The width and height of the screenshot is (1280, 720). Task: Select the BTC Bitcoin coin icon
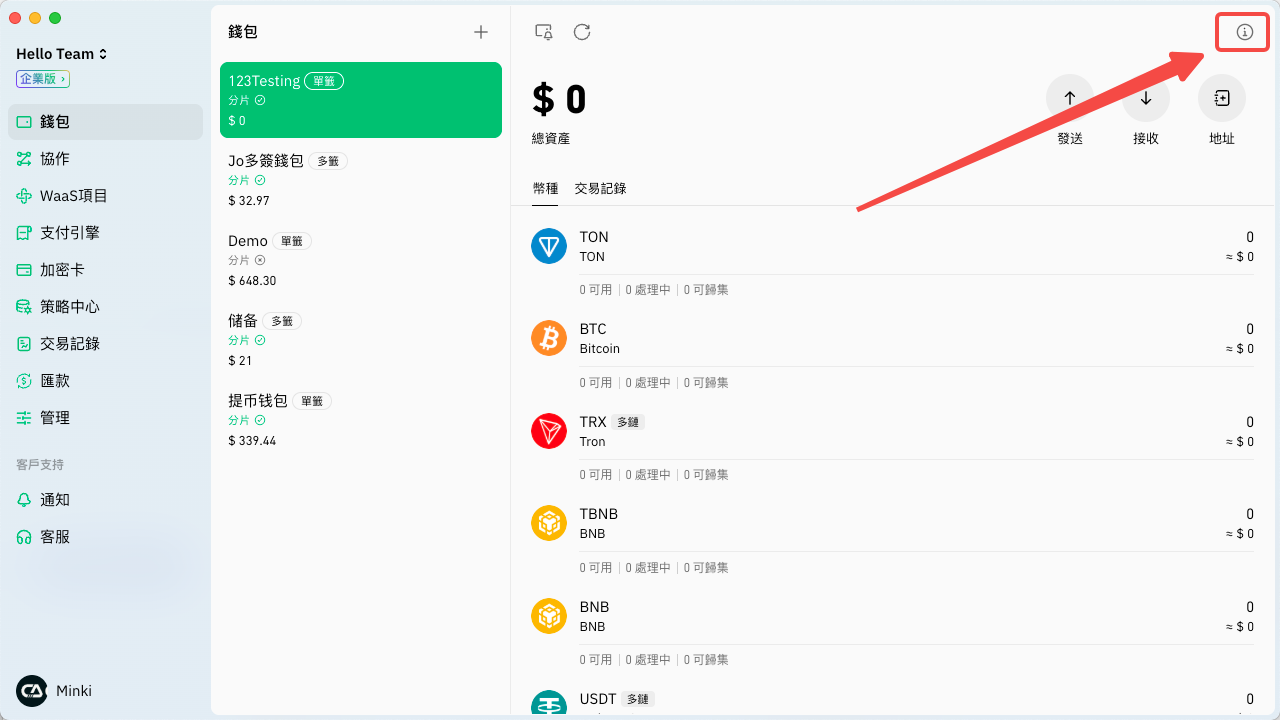click(549, 338)
